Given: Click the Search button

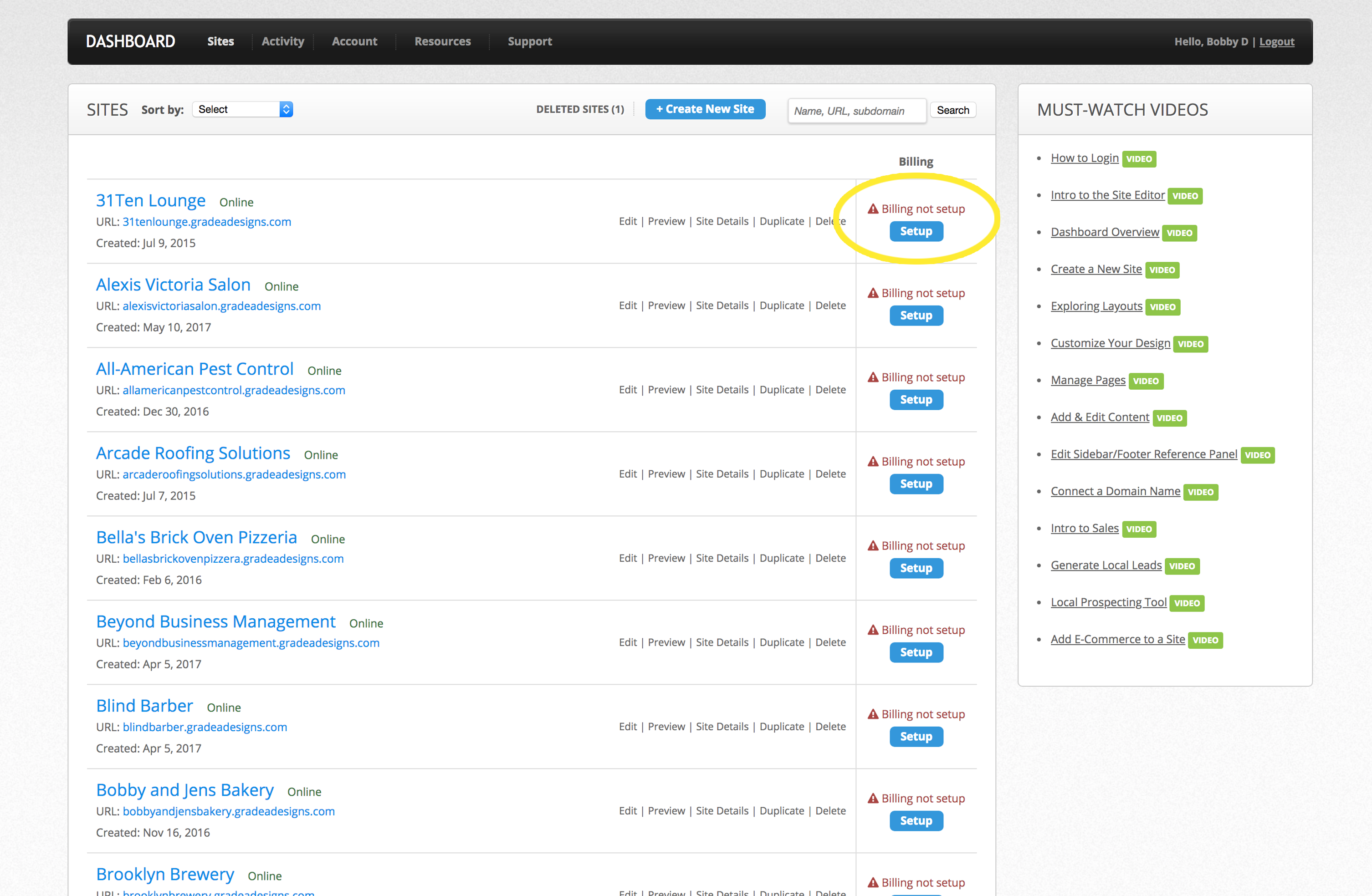Looking at the screenshot, I should (953, 110).
